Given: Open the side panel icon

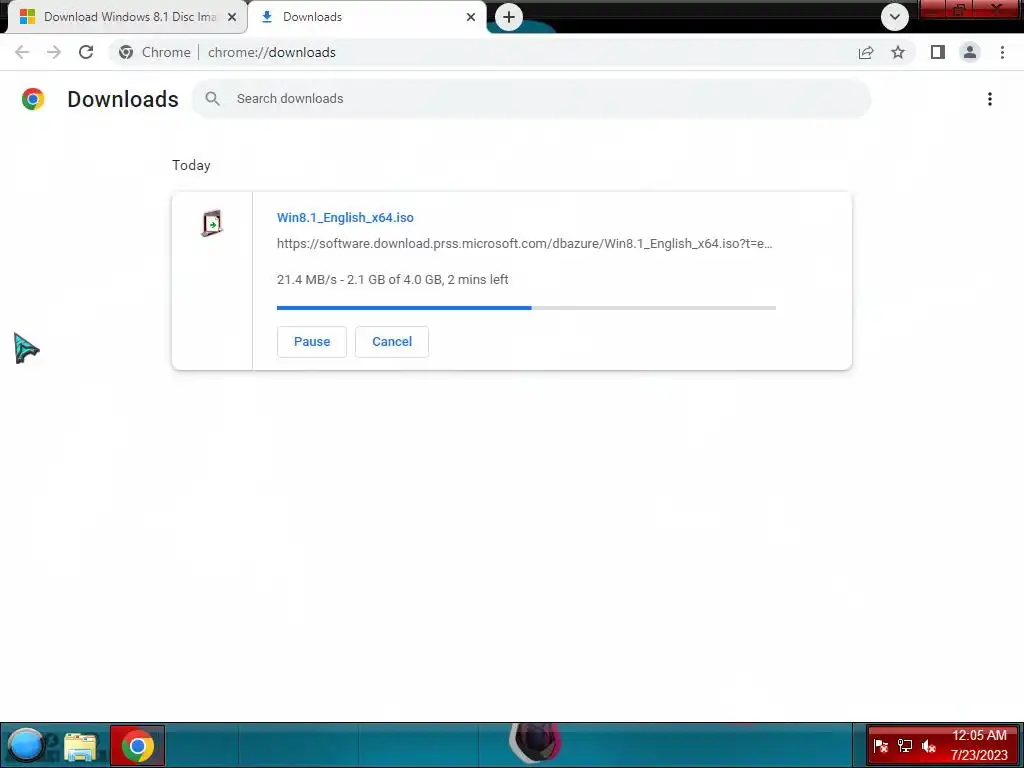Looking at the screenshot, I should click(938, 52).
